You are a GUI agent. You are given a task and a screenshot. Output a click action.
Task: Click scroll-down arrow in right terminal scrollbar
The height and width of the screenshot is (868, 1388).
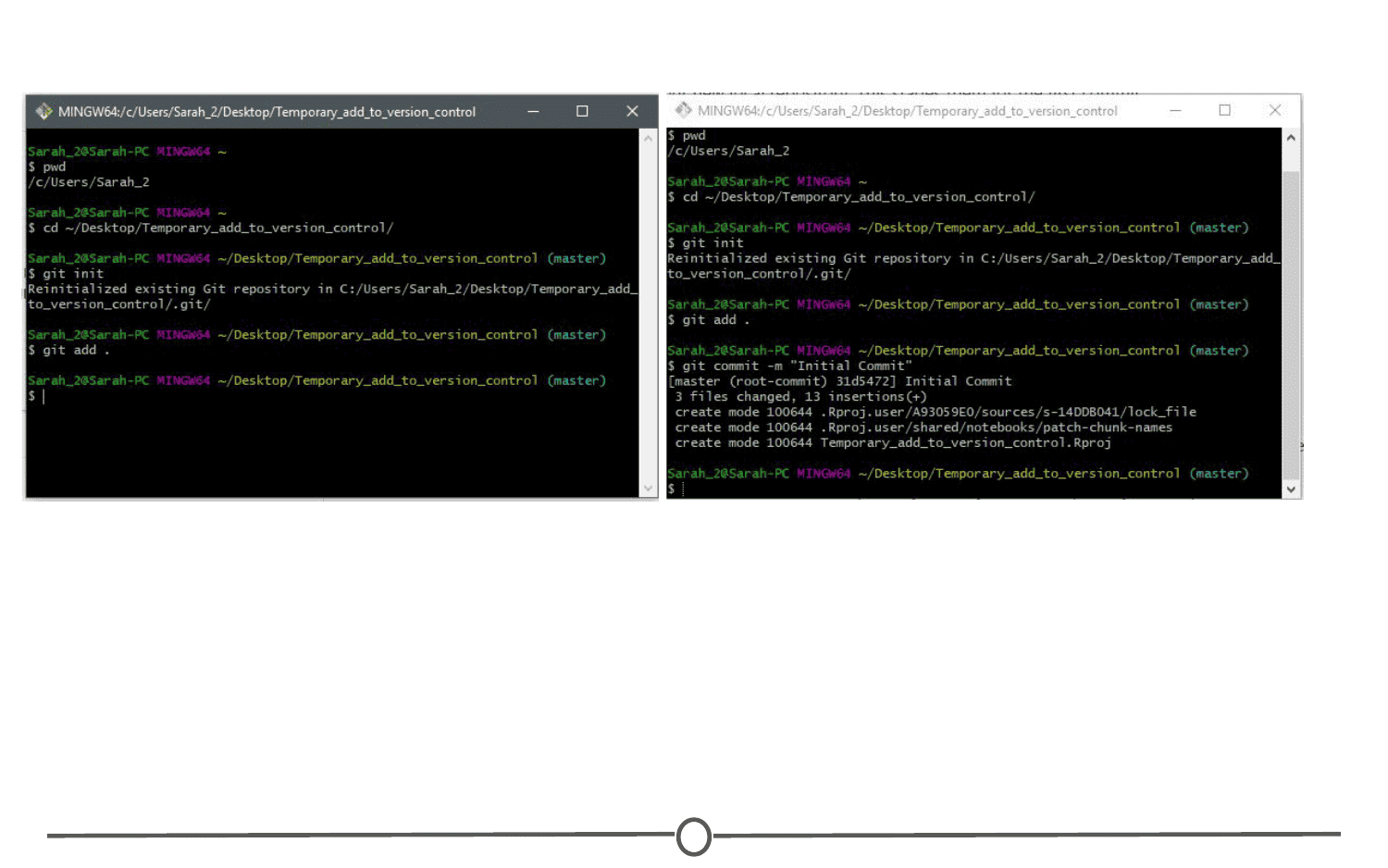1291,490
